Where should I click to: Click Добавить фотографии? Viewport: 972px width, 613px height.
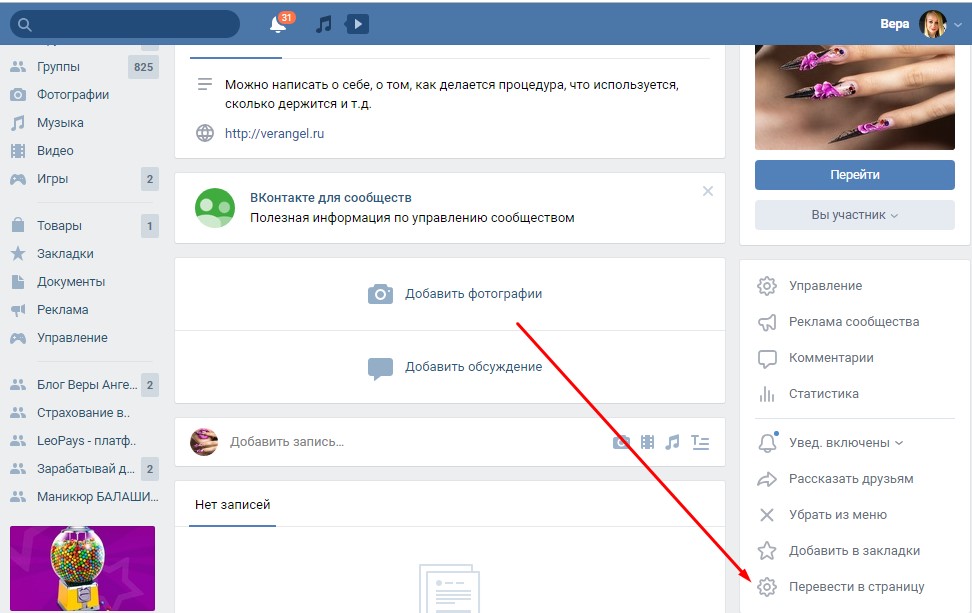coord(455,294)
